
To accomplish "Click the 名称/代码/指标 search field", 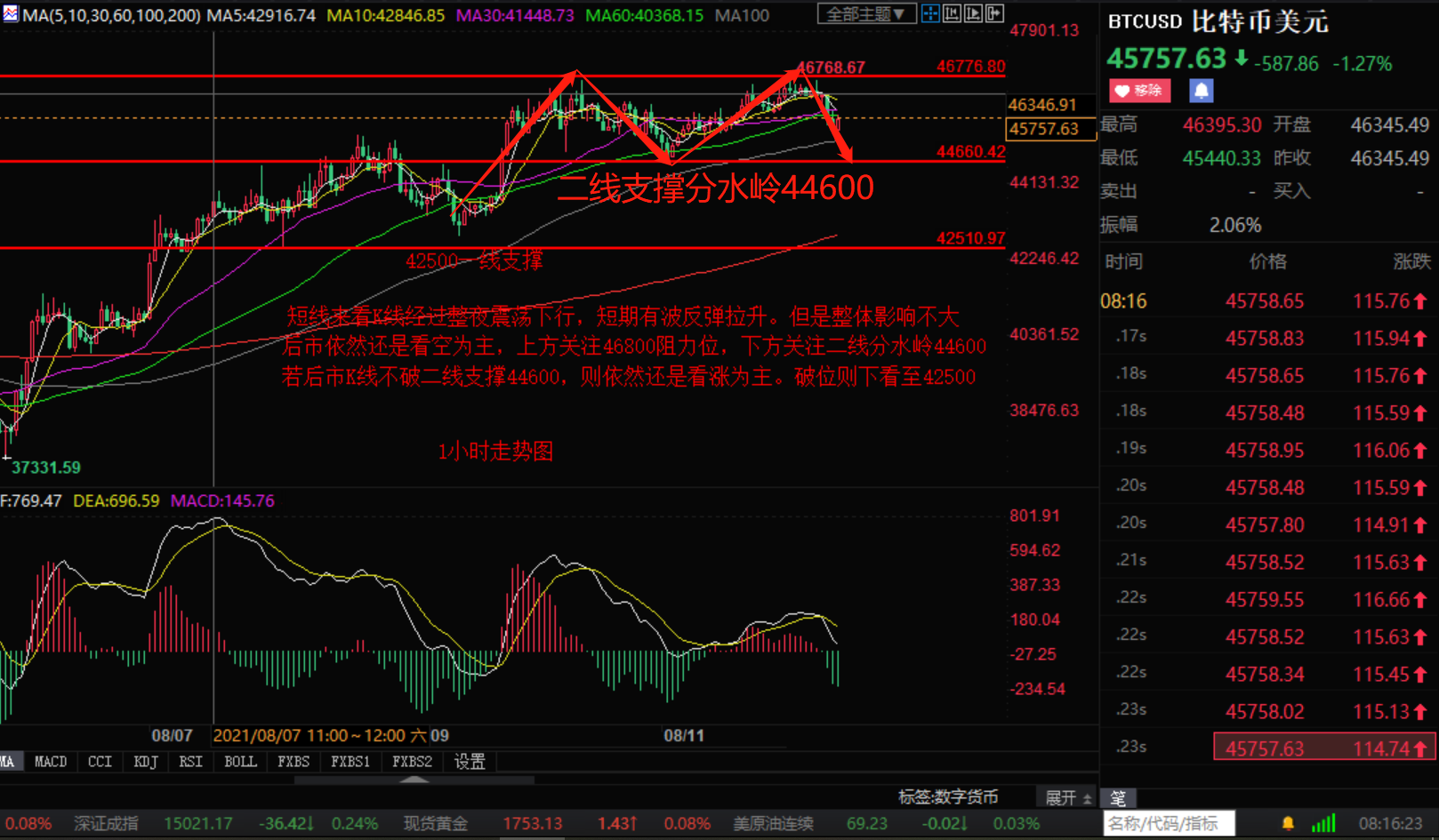I will [x=1168, y=823].
